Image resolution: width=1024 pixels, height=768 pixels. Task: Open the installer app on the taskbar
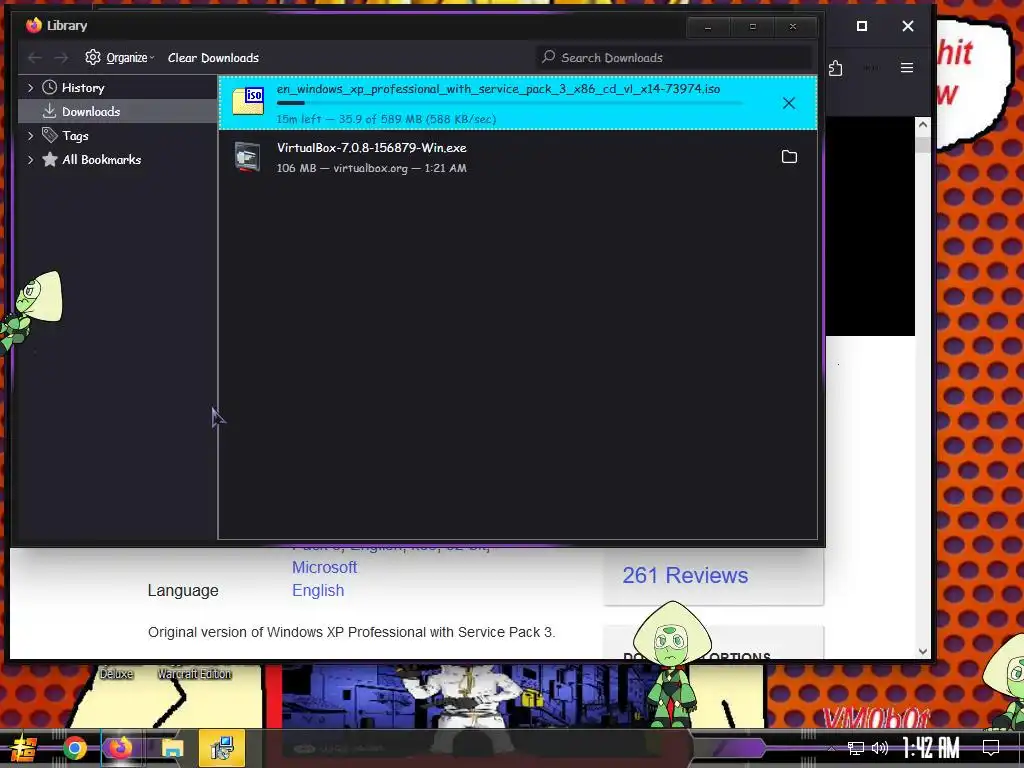(x=222, y=748)
